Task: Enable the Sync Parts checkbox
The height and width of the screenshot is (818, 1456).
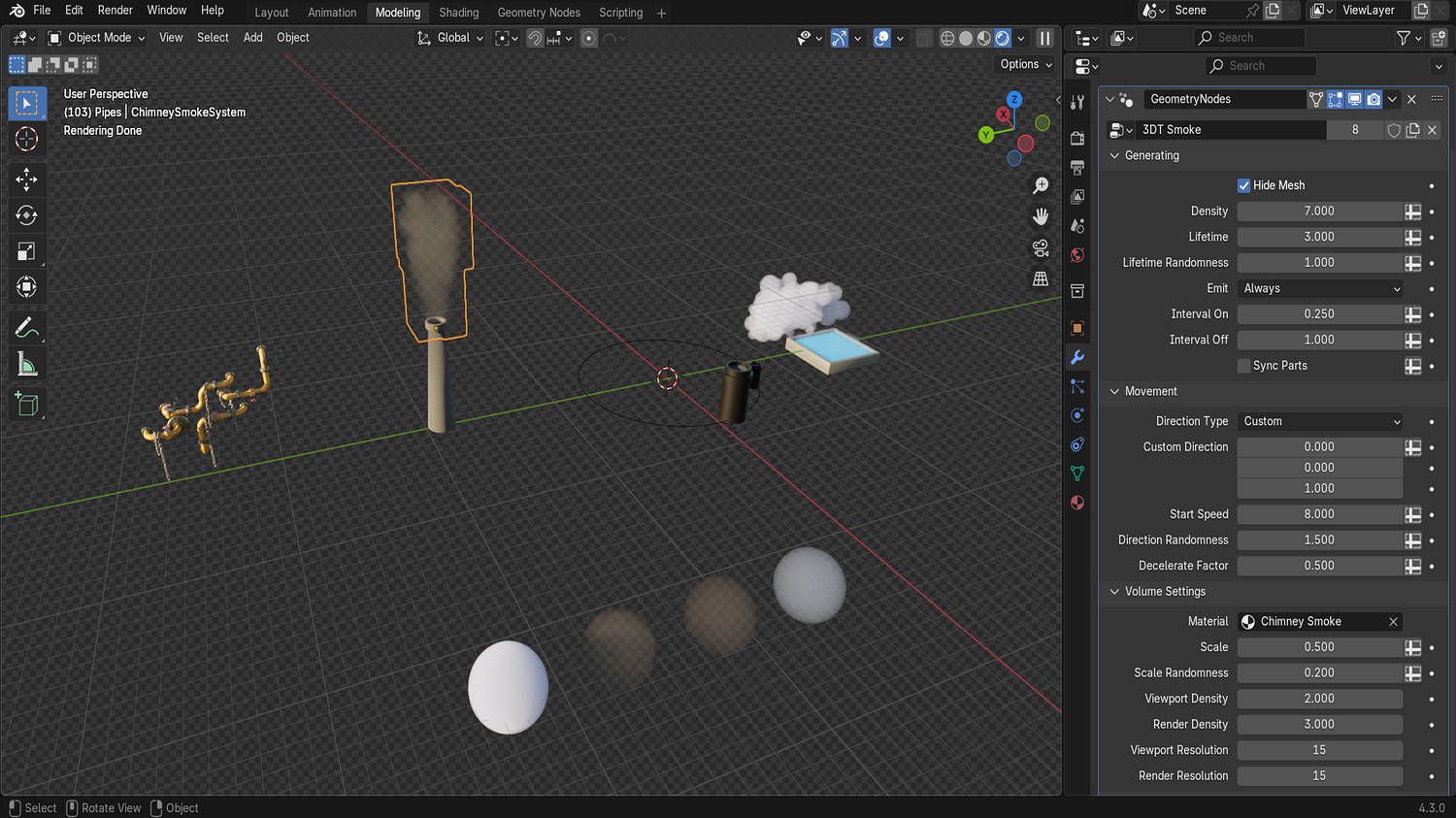Action: [1243, 366]
